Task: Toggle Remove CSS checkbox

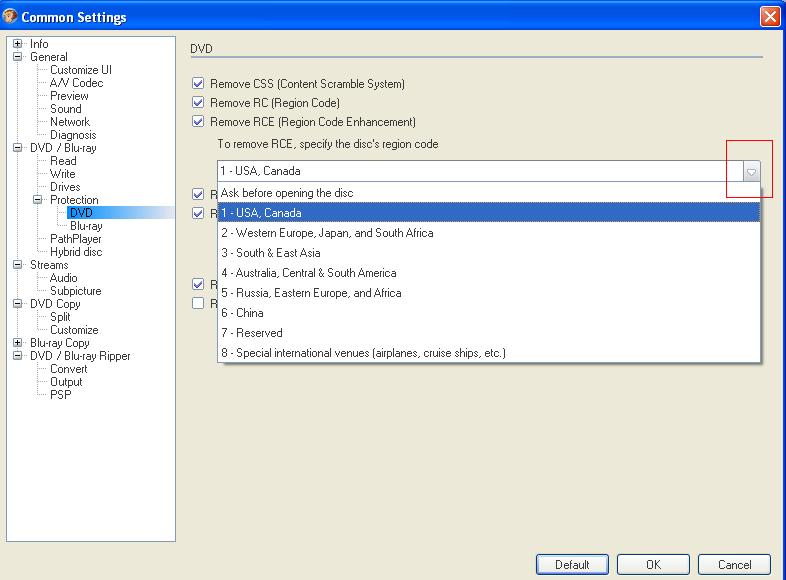Action: pos(198,84)
